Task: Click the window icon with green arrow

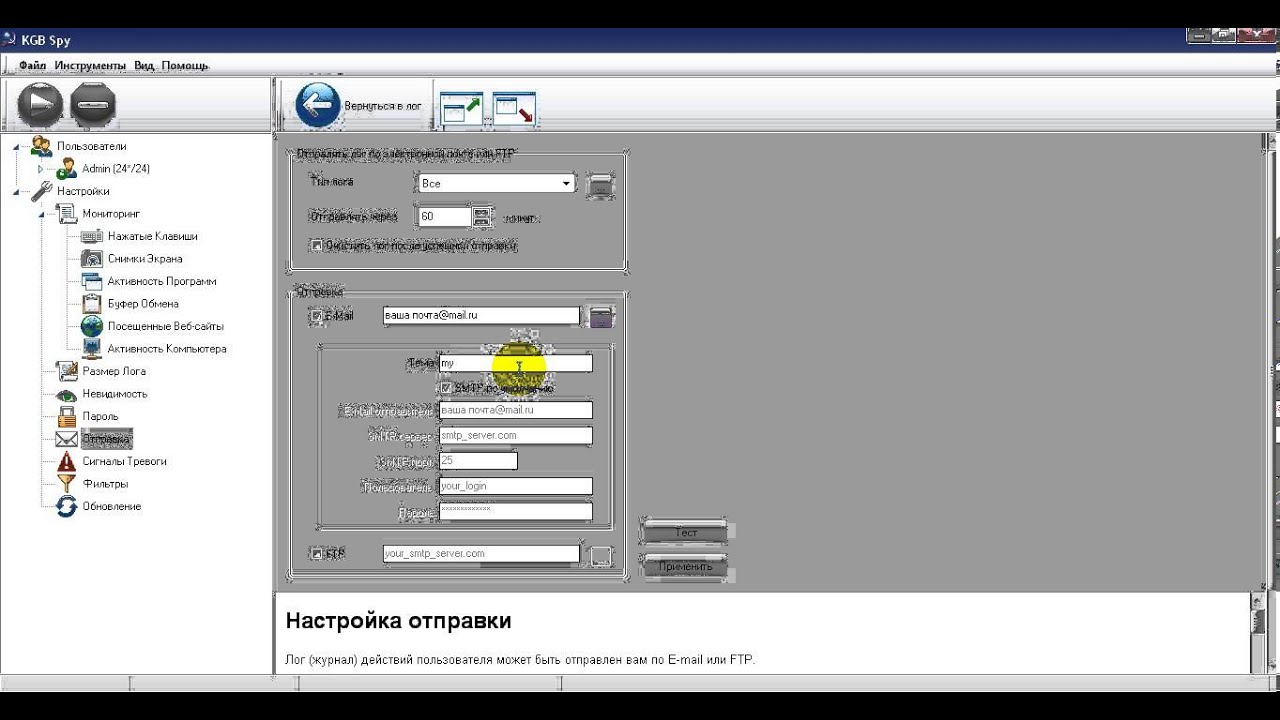Action: coord(462,110)
